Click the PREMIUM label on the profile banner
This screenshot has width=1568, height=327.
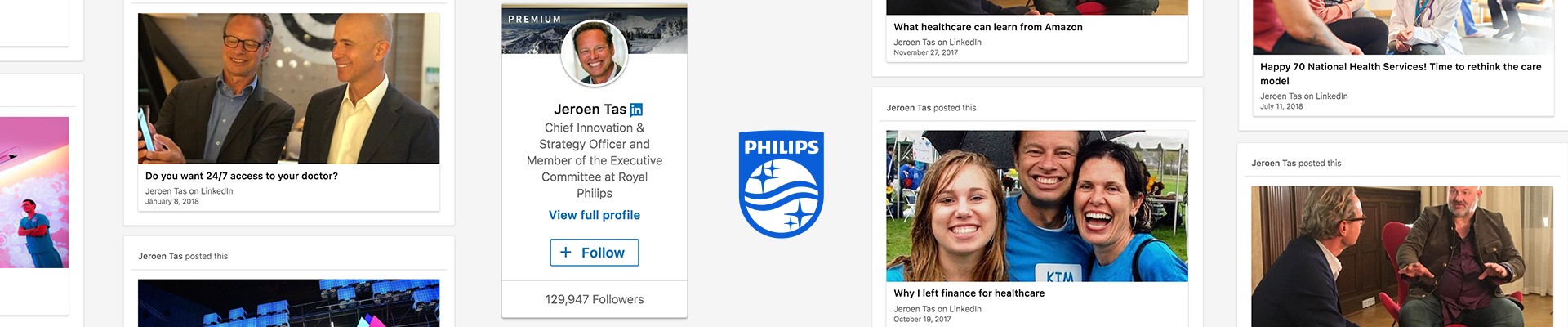[x=535, y=20]
